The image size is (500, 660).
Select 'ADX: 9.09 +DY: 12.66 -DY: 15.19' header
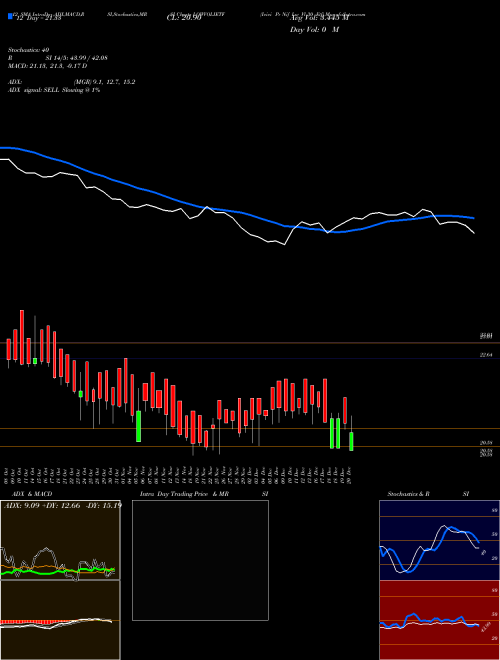(x=63, y=505)
